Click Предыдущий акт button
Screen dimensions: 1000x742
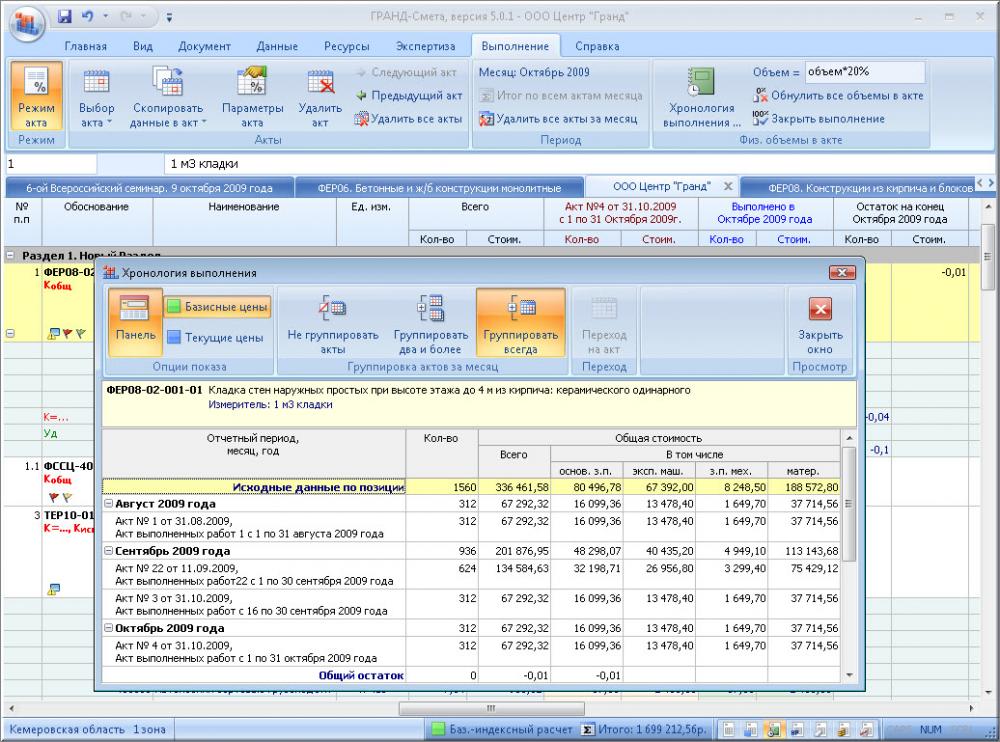(409, 96)
